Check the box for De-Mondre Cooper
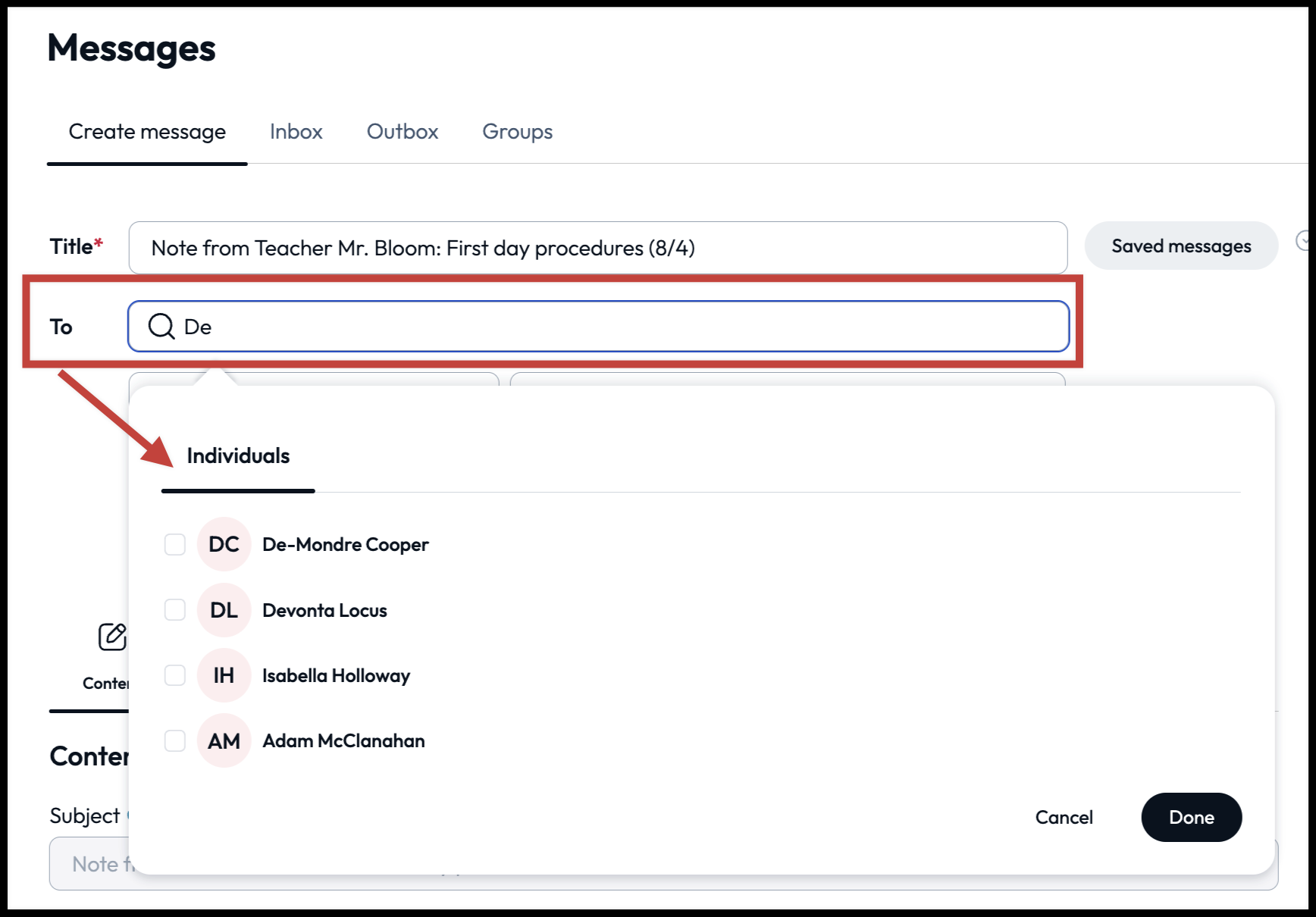This screenshot has width=1316, height=917. tap(175, 544)
